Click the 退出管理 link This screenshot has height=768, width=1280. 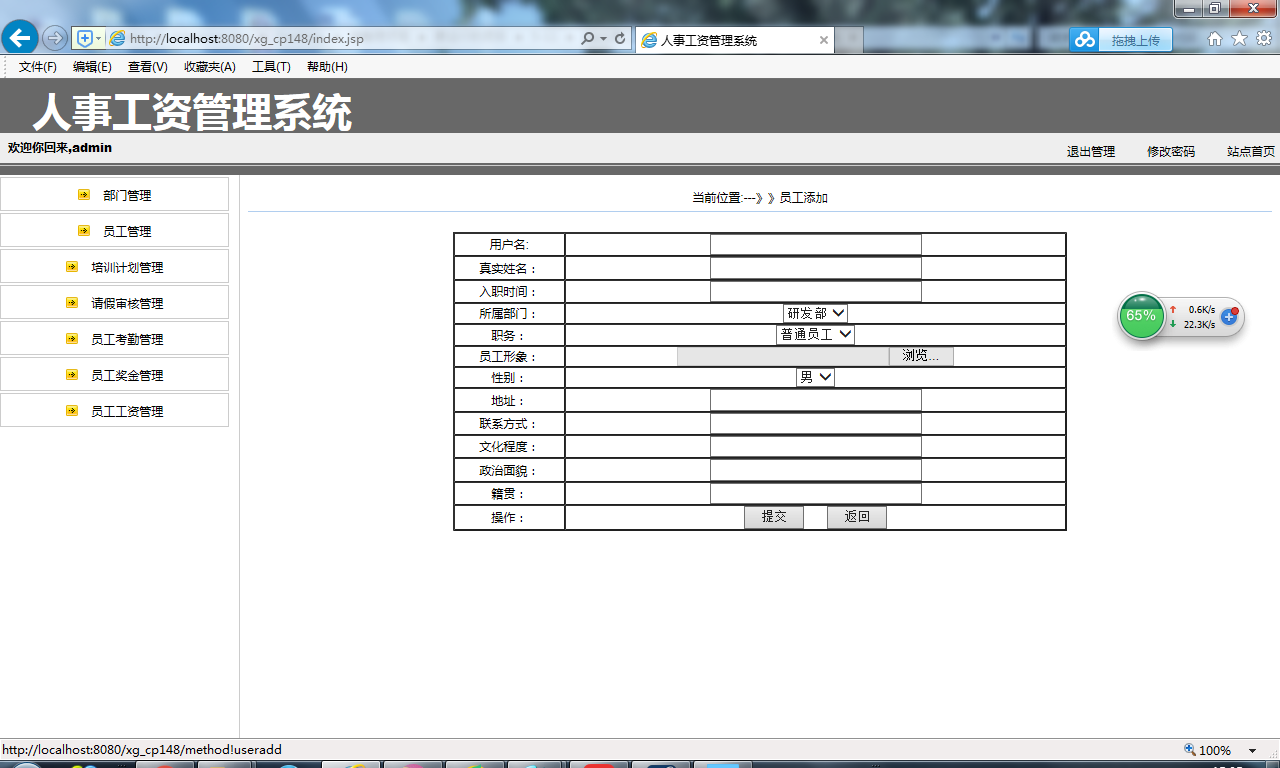1091,152
